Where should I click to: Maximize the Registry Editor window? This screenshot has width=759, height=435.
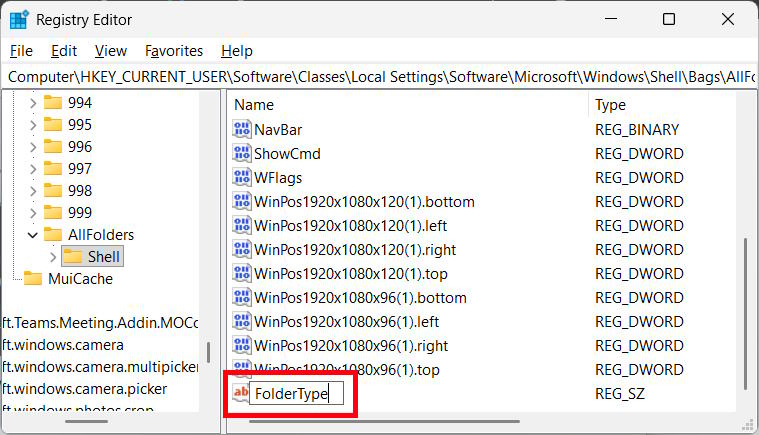[x=669, y=19]
